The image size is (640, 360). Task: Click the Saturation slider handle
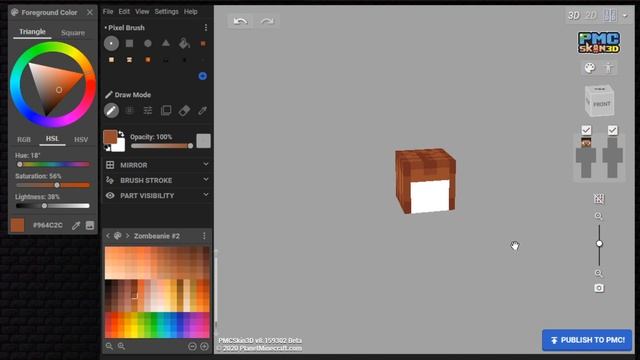(57, 185)
